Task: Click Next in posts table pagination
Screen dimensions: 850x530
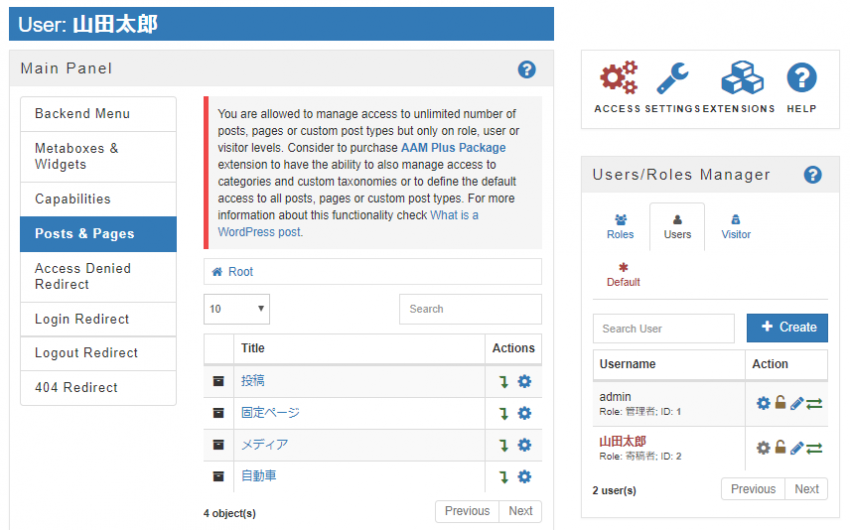Action: coord(520,511)
